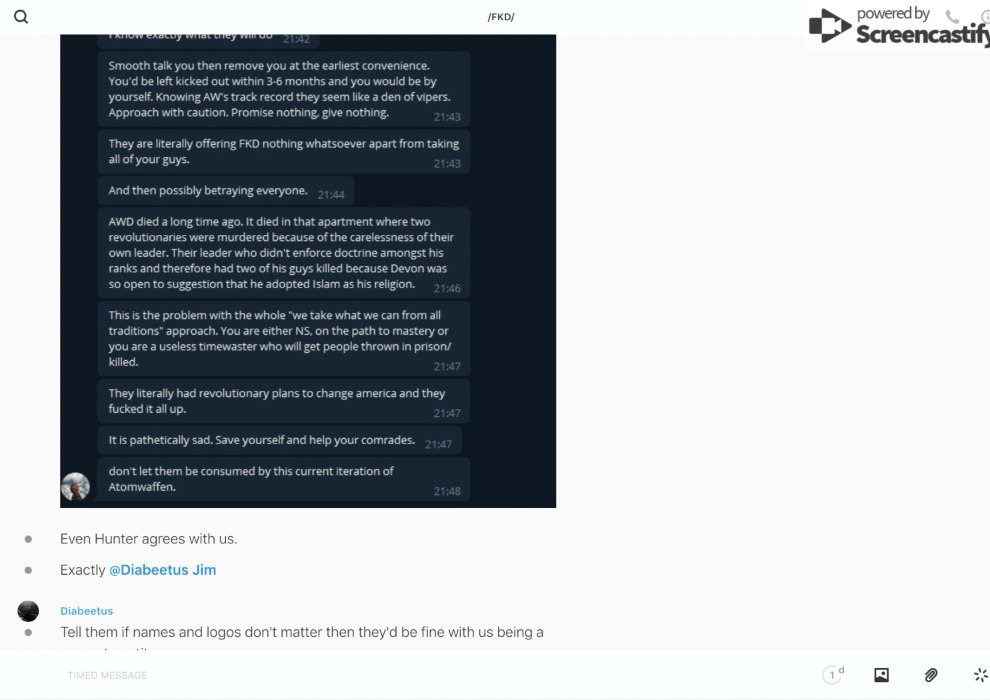Click the 'Tell them if names and logos' message
The width and height of the screenshot is (990, 700).
click(302, 632)
